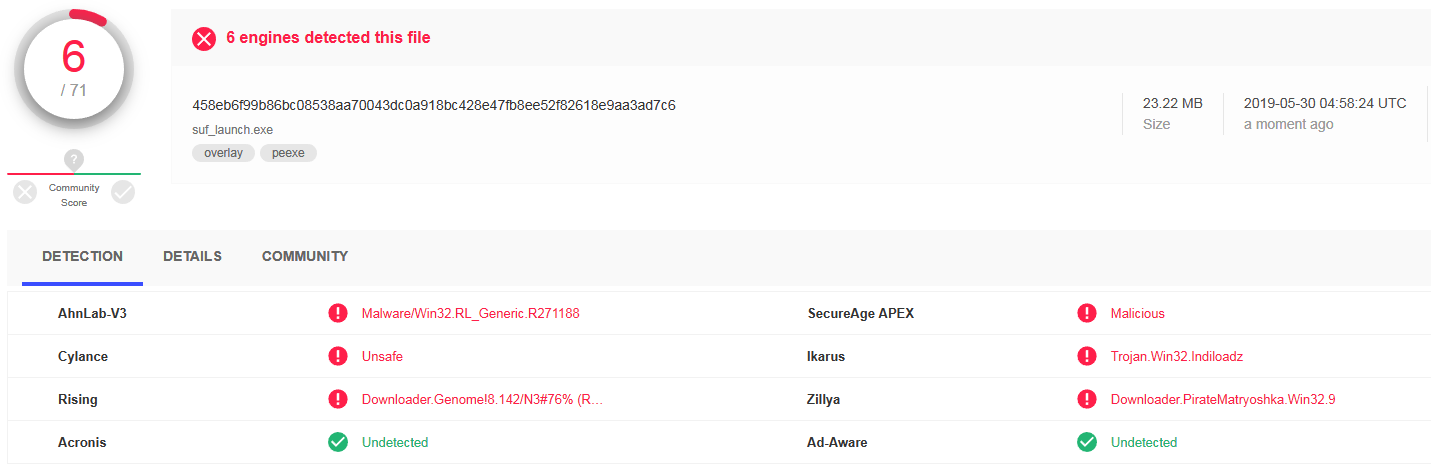The height and width of the screenshot is (464, 1431).
Task: Click the overlay tag
Action: (223, 154)
